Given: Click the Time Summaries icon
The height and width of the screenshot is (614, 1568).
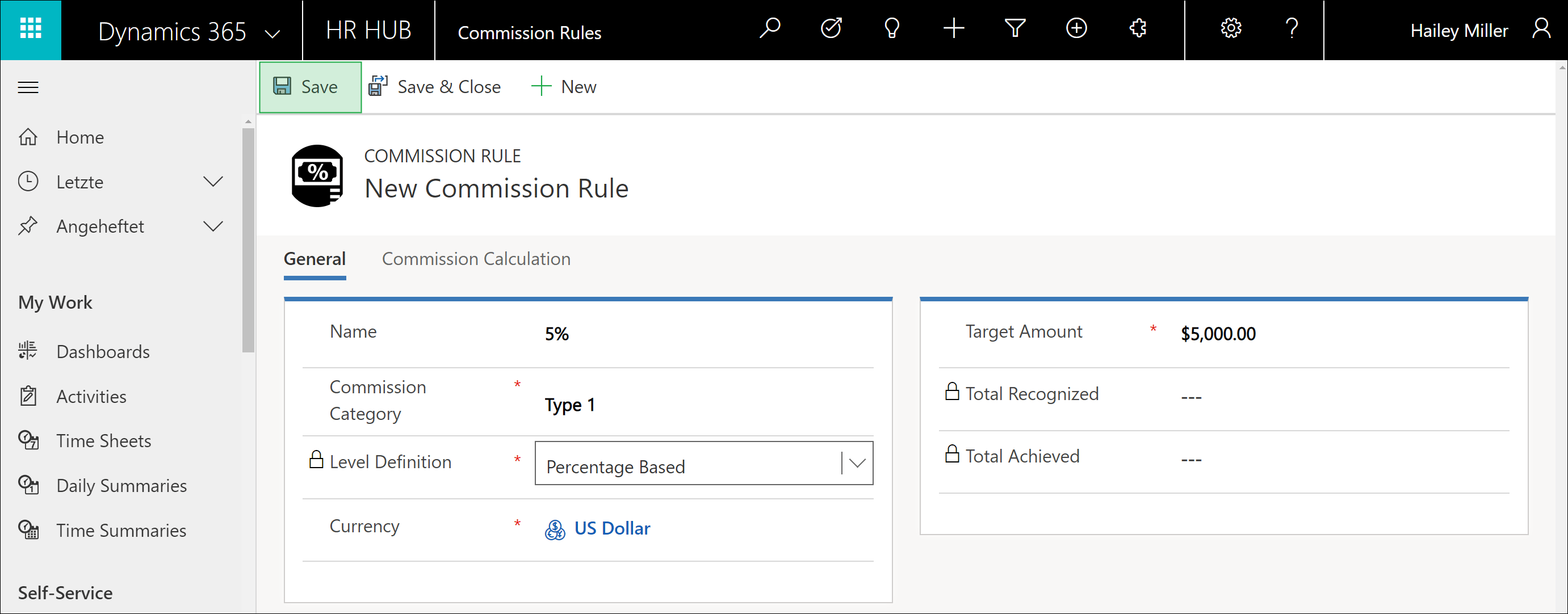Looking at the screenshot, I should (x=28, y=529).
